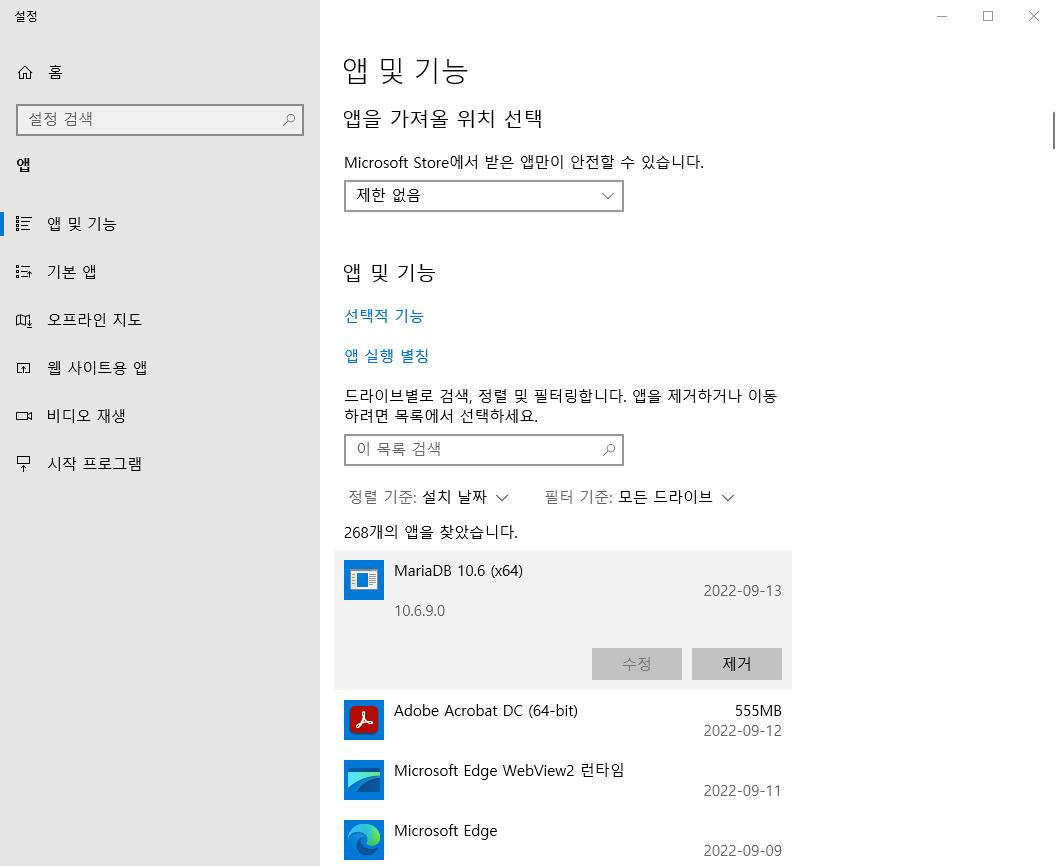Viewport: 1057px width, 866px height.
Task: Open 기본 앱 settings page
Action: coord(160,272)
